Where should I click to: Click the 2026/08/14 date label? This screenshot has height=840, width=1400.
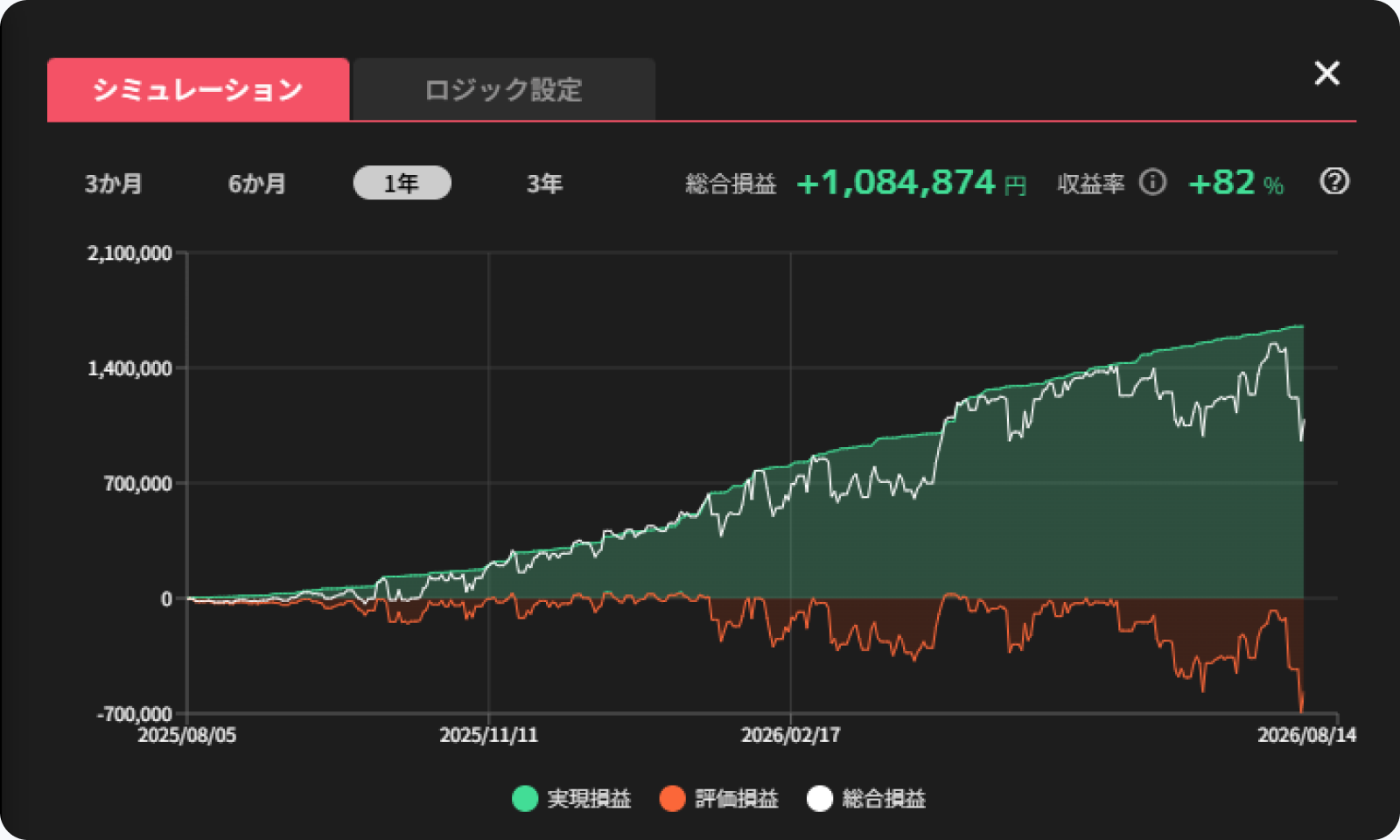[x=1306, y=735]
